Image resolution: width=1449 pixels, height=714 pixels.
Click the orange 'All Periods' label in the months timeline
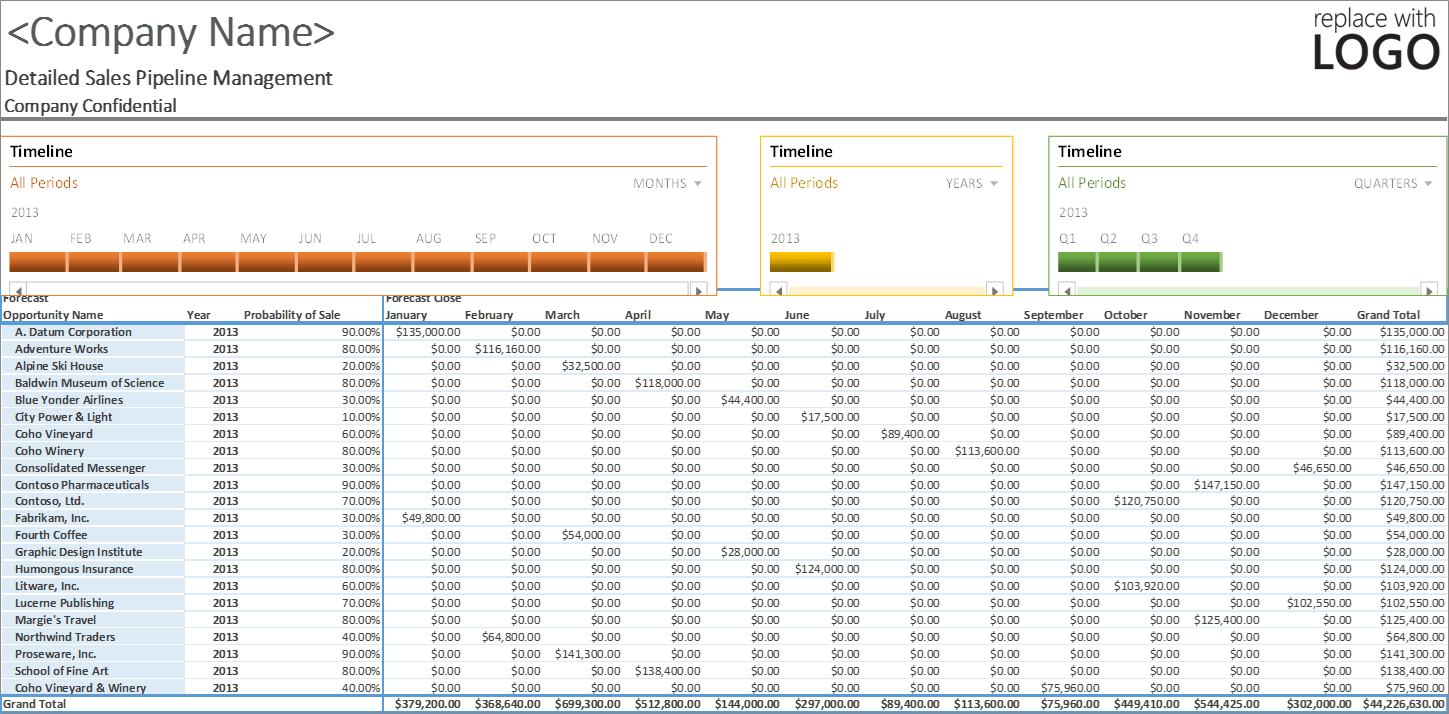44,183
